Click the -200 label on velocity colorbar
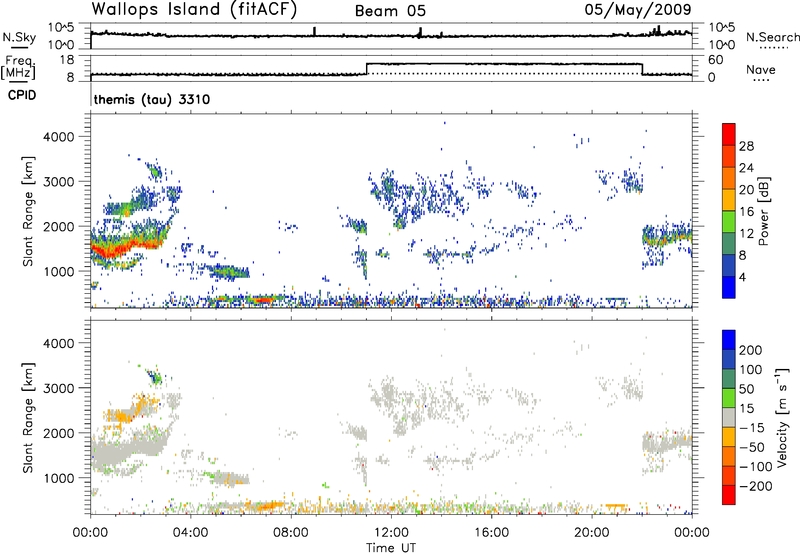Image resolution: width=800 pixels, height=554 pixels. pos(756,486)
